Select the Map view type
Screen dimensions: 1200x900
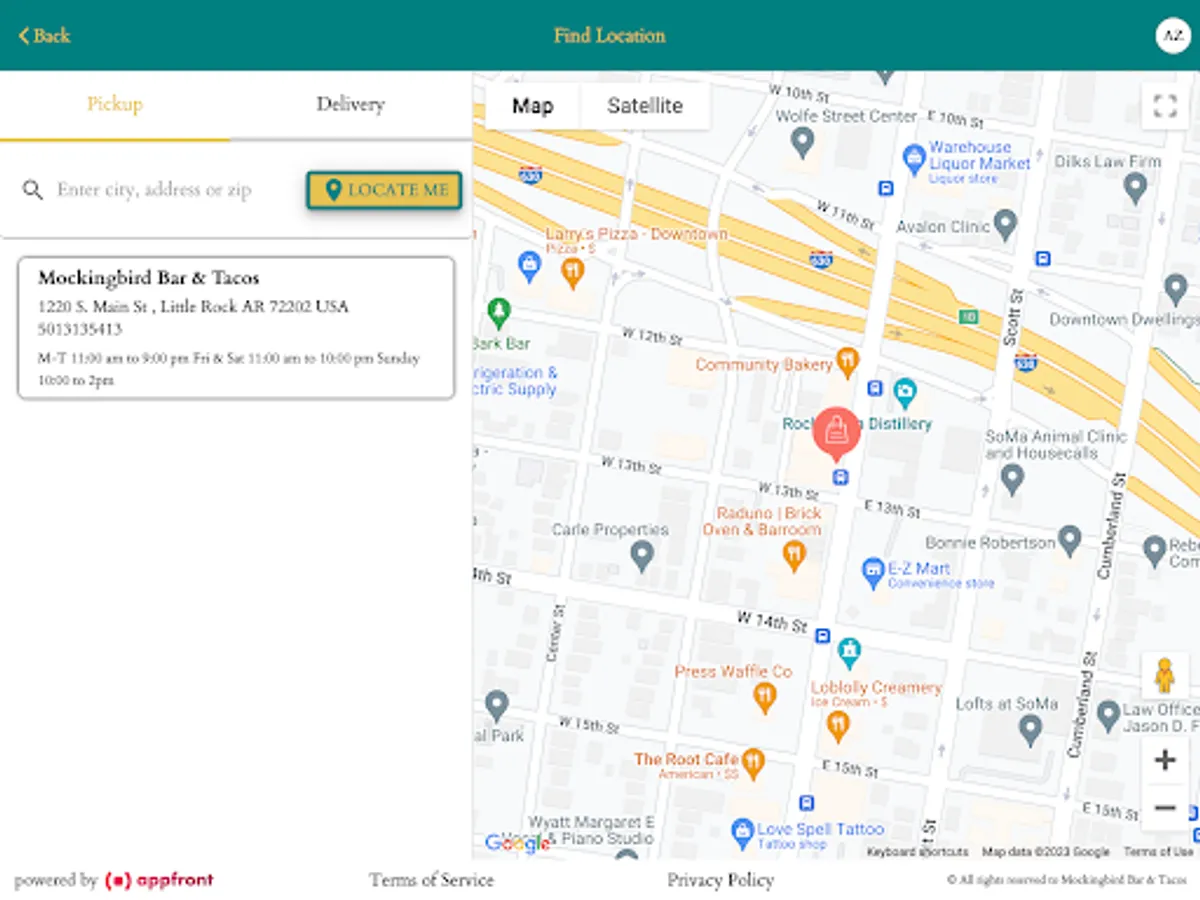[532, 106]
